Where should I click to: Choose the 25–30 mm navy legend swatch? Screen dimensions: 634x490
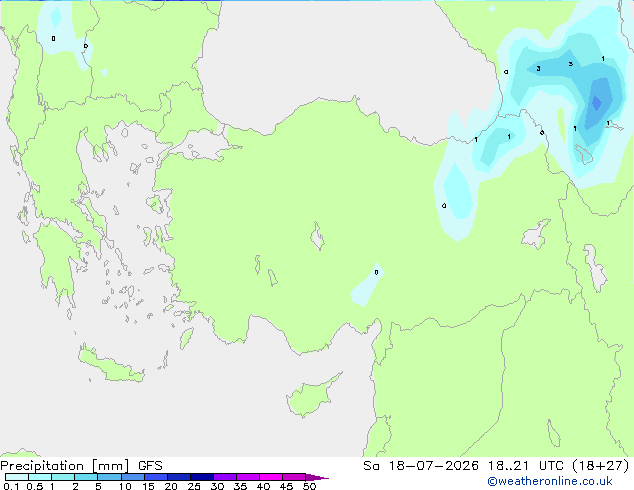[201, 477]
